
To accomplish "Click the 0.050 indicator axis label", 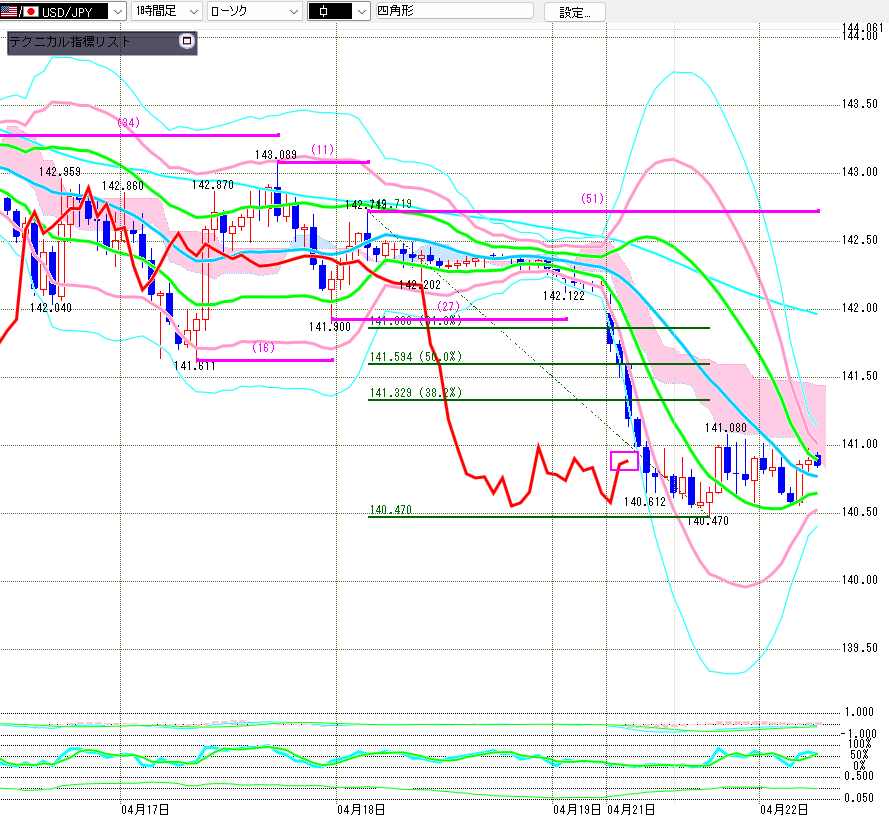I will [x=859, y=798].
